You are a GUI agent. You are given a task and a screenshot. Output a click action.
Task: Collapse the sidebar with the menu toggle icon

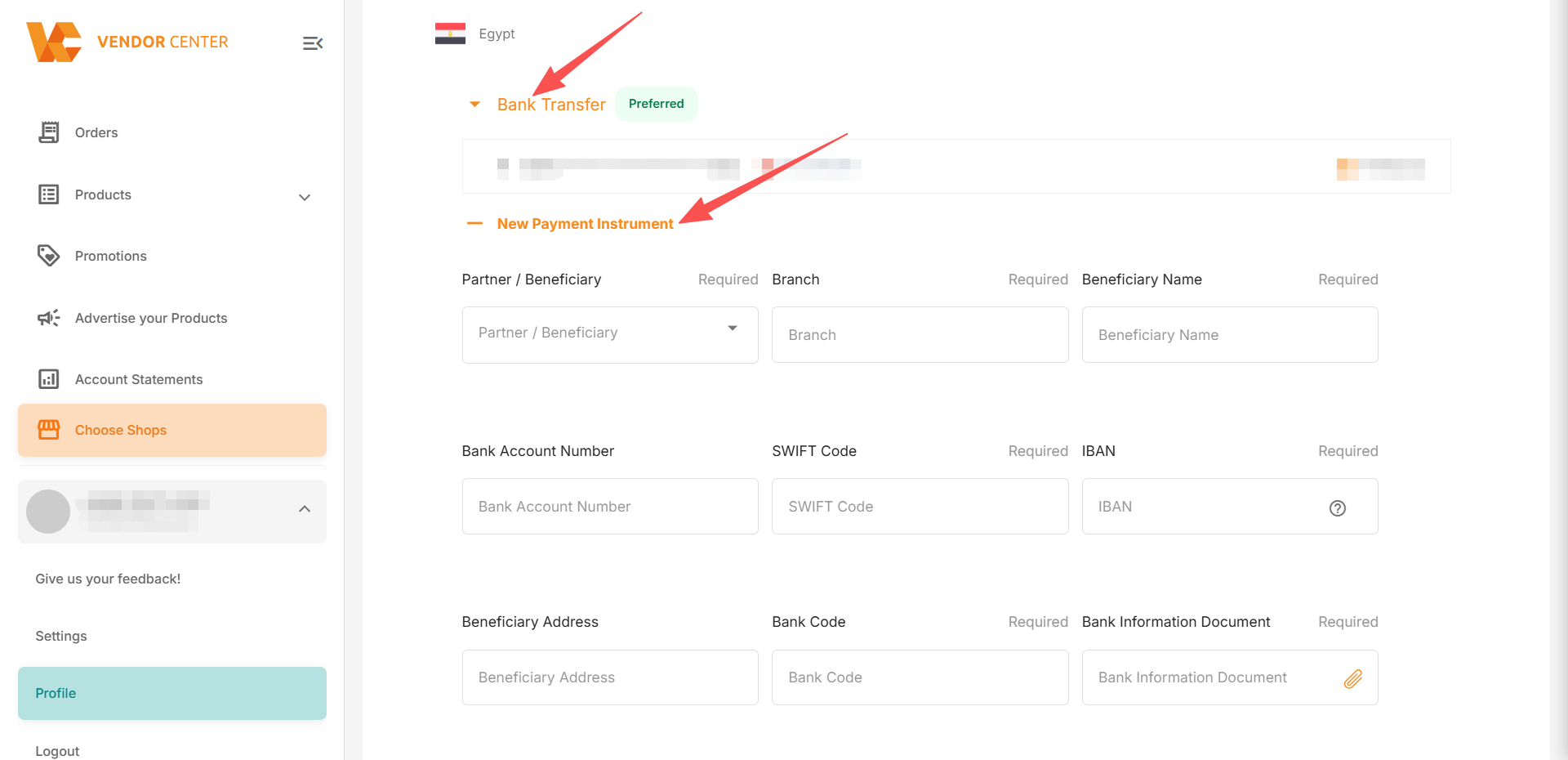[313, 43]
